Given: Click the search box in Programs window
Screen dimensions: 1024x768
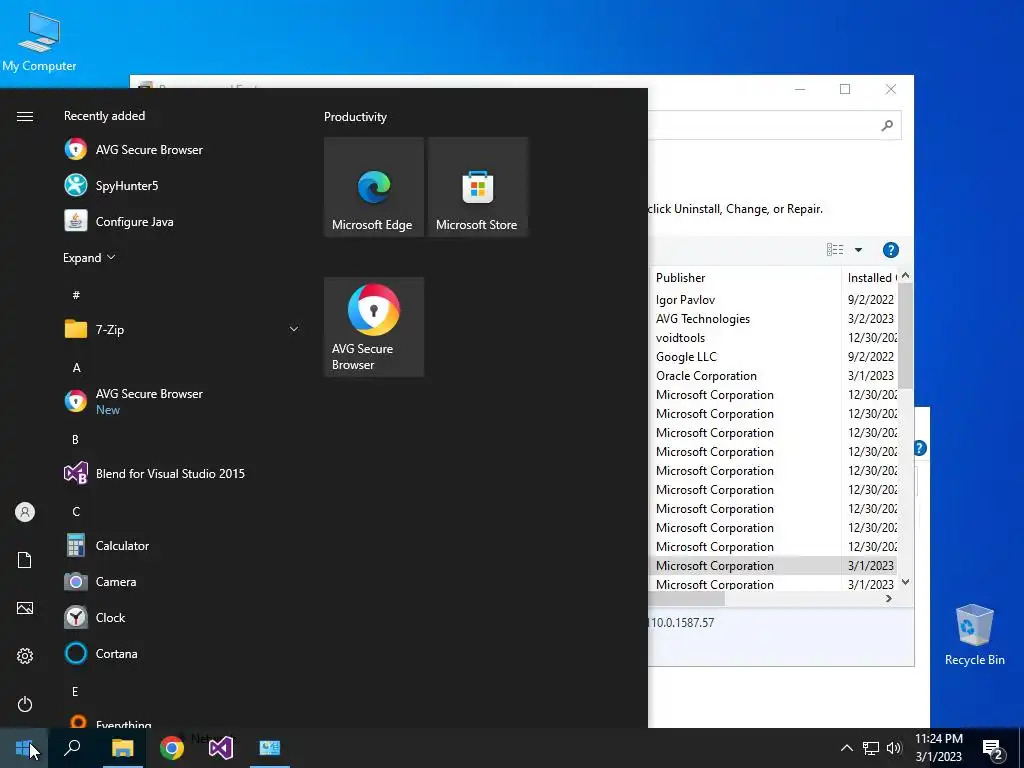Looking at the screenshot, I should point(775,125).
